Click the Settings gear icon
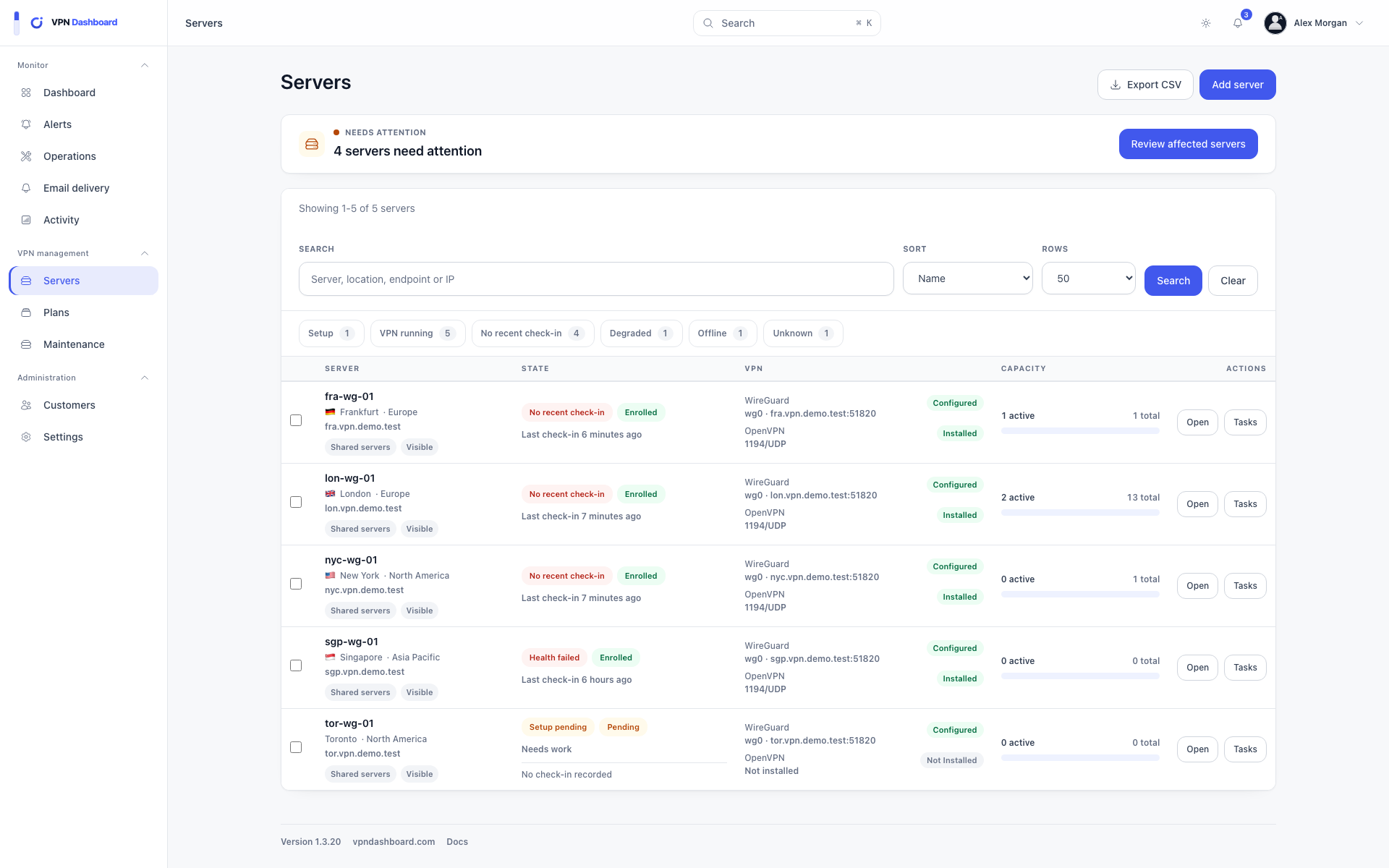The width and height of the screenshot is (1389, 868). (x=26, y=437)
